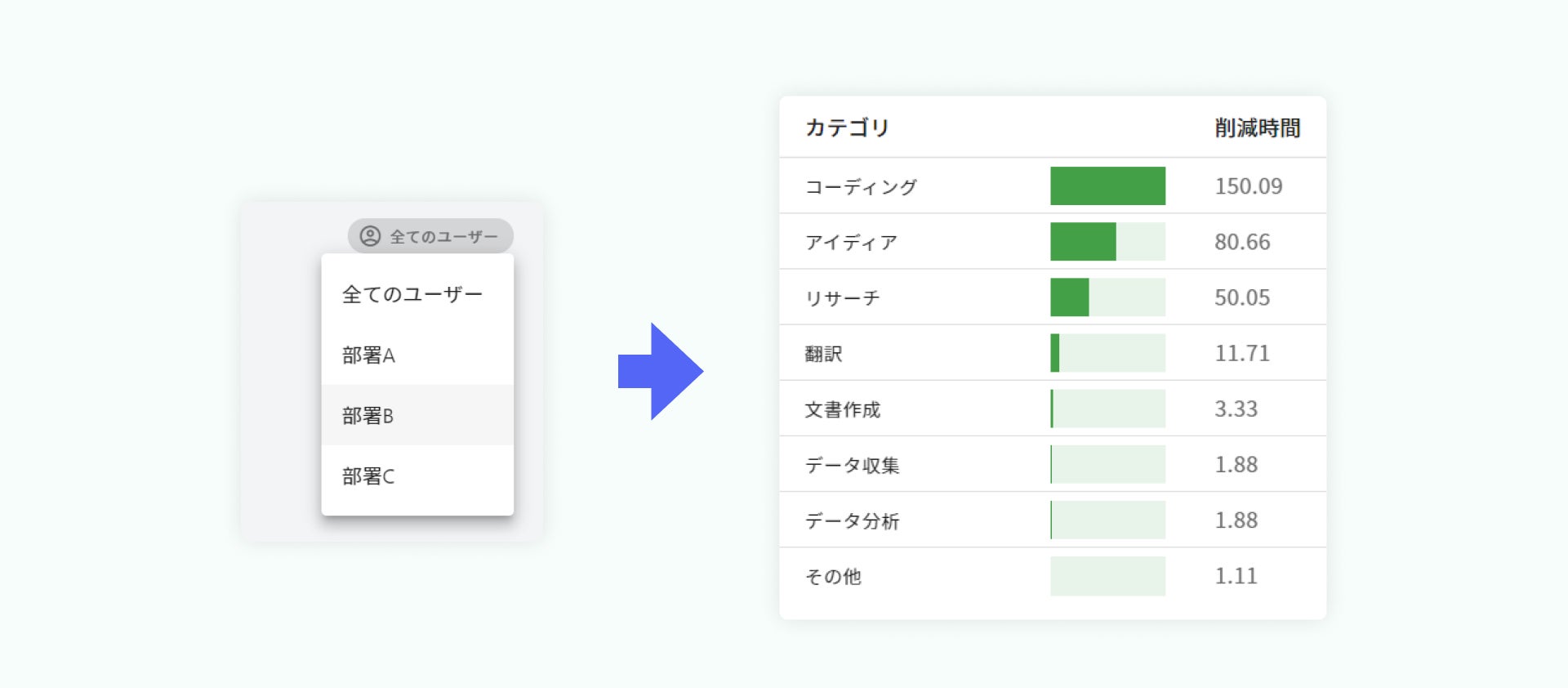Click the コーディング row label
1568x688 pixels.
[x=861, y=187]
